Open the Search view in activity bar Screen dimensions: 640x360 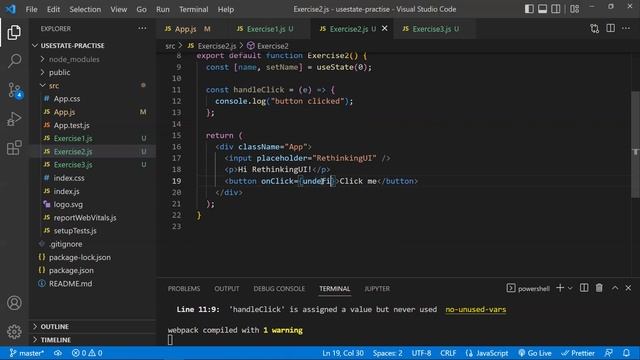[x=14, y=61]
